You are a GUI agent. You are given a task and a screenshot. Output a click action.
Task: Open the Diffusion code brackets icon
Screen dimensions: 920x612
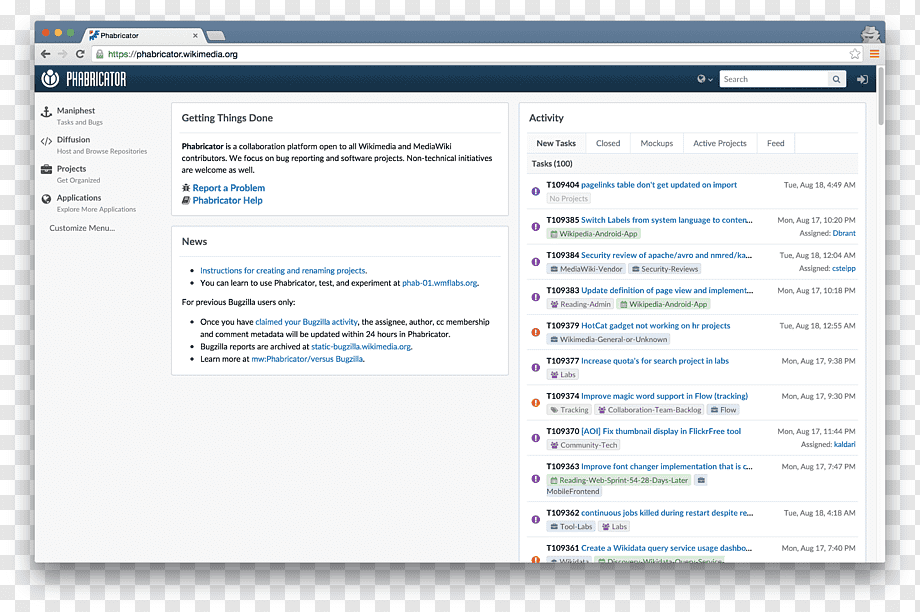click(x=46, y=141)
